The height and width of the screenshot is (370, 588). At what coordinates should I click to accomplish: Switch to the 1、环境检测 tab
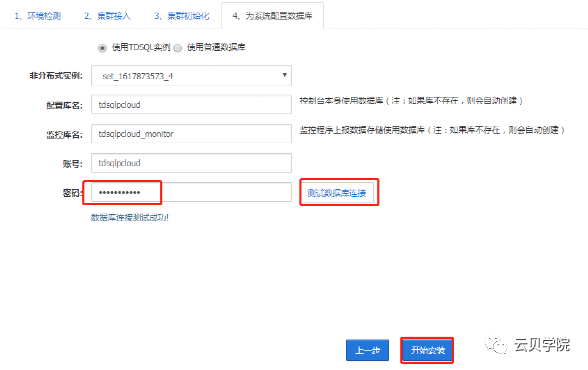click(x=38, y=16)
